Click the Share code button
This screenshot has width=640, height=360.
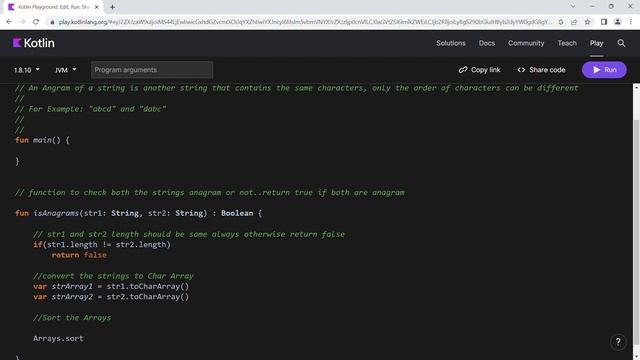tap(541, 70)
